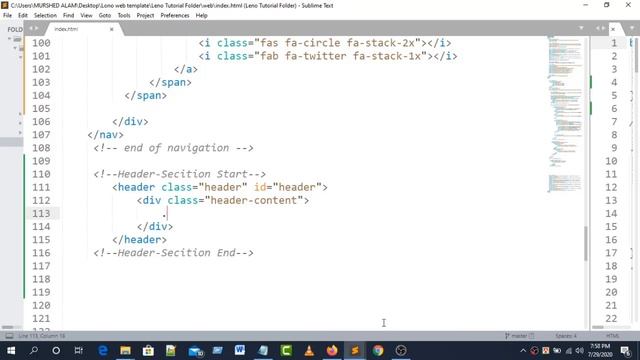The image size is (640, 360).
Task: Click the minimap code preview
Action: [565, 114]
